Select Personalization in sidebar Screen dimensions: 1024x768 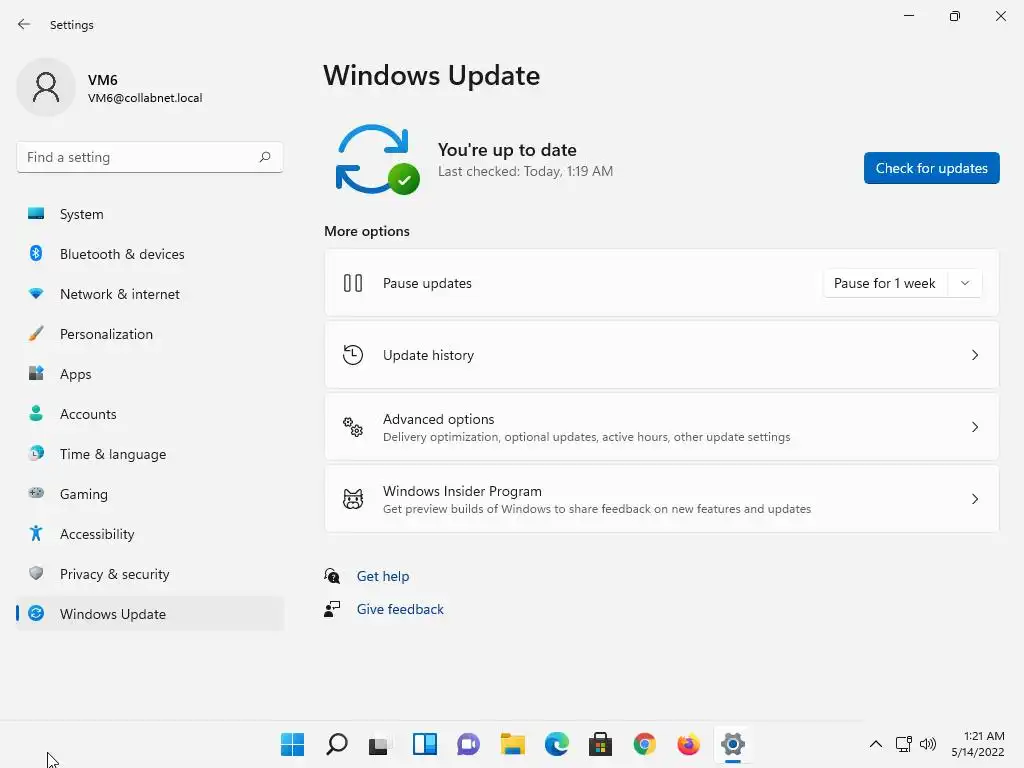tap(150, 334)
